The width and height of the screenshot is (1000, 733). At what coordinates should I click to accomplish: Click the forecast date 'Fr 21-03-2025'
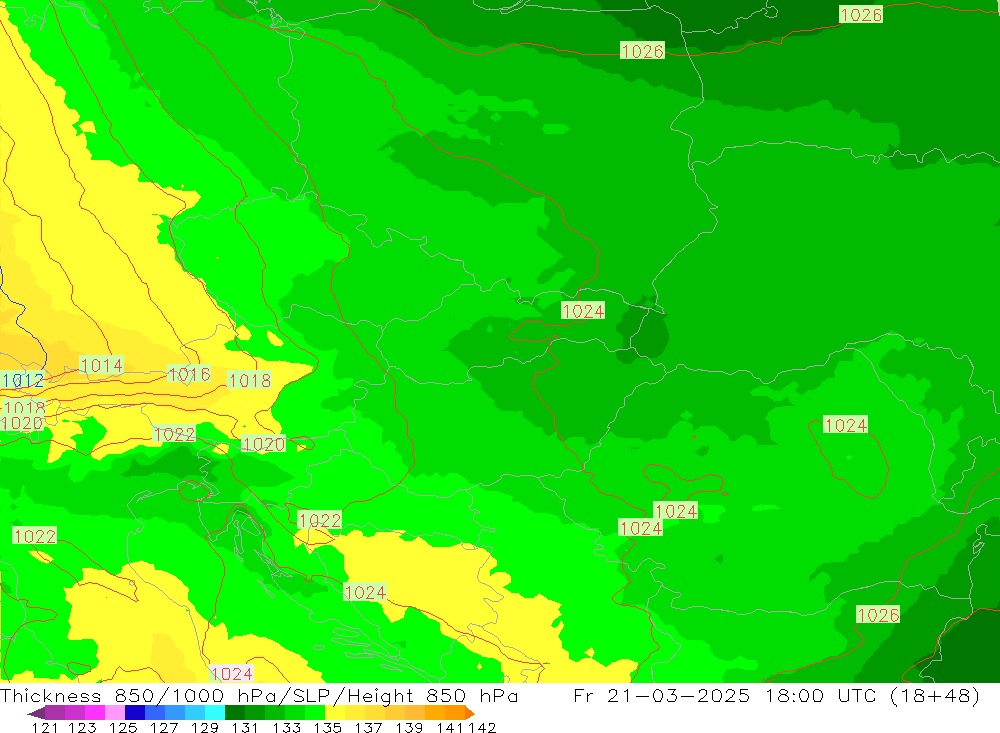pos(662,695)
